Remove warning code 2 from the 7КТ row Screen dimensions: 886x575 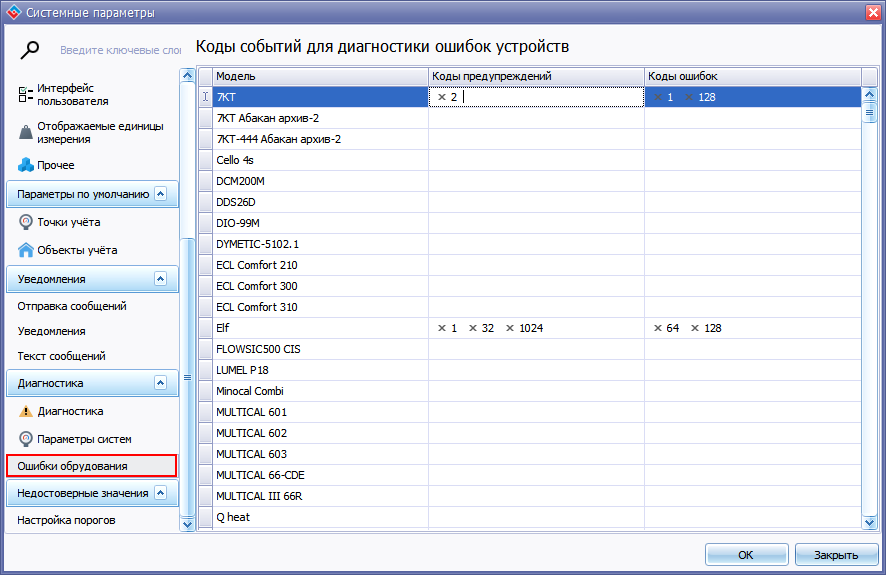[x=442, y=97]
